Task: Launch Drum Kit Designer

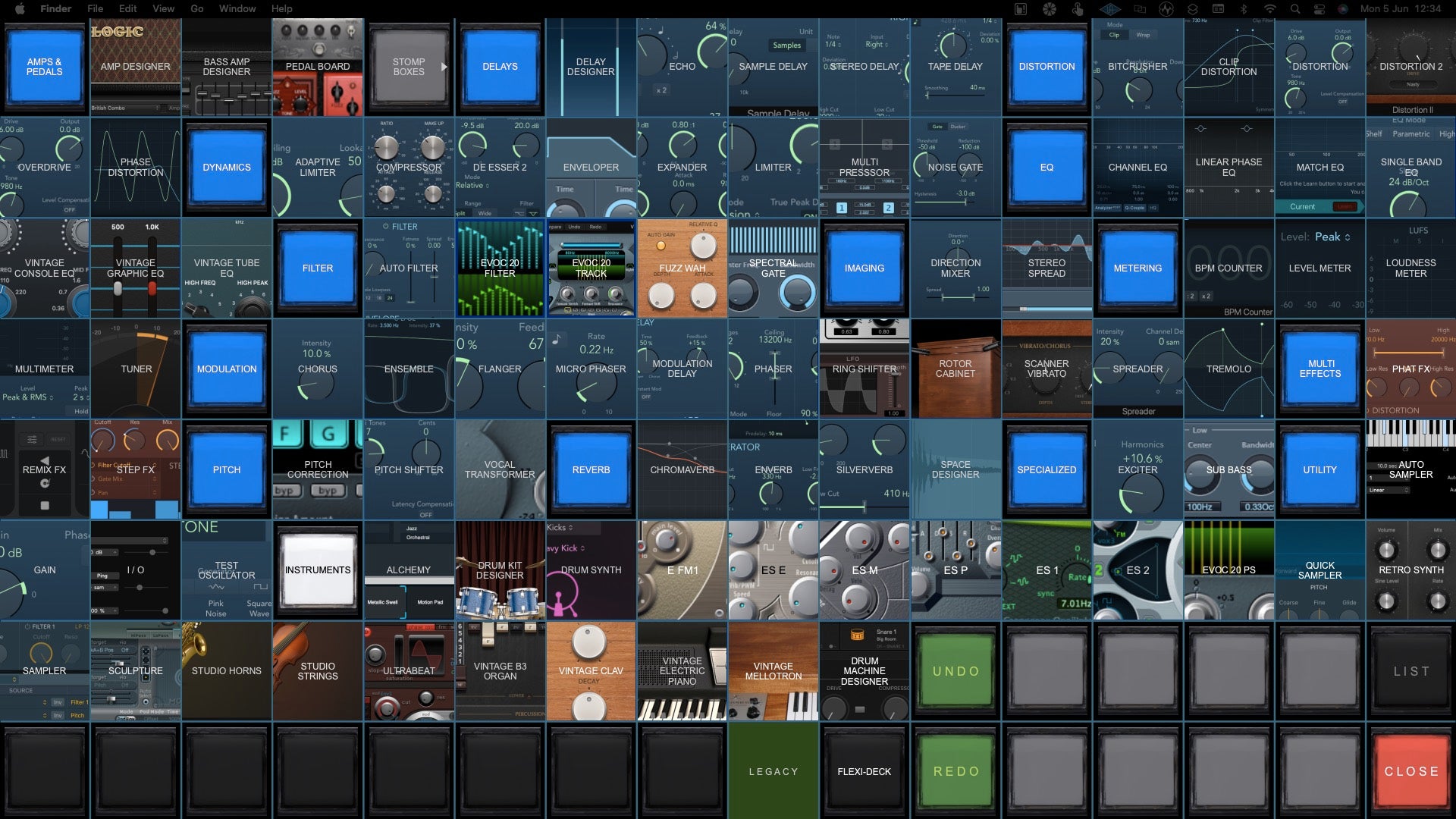Action: [x=500, y=570]
